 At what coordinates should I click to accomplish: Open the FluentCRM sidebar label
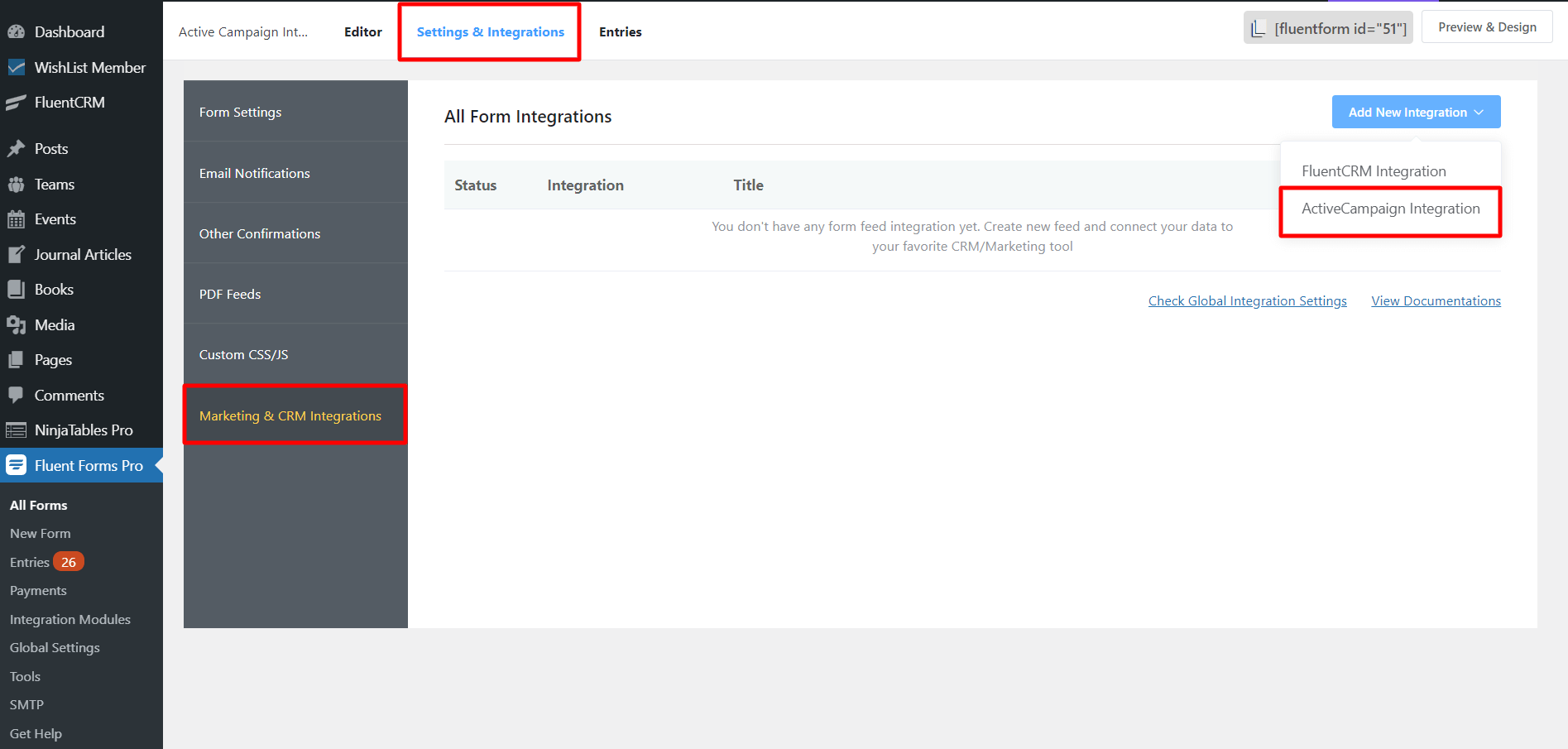[x=70, y=103]
